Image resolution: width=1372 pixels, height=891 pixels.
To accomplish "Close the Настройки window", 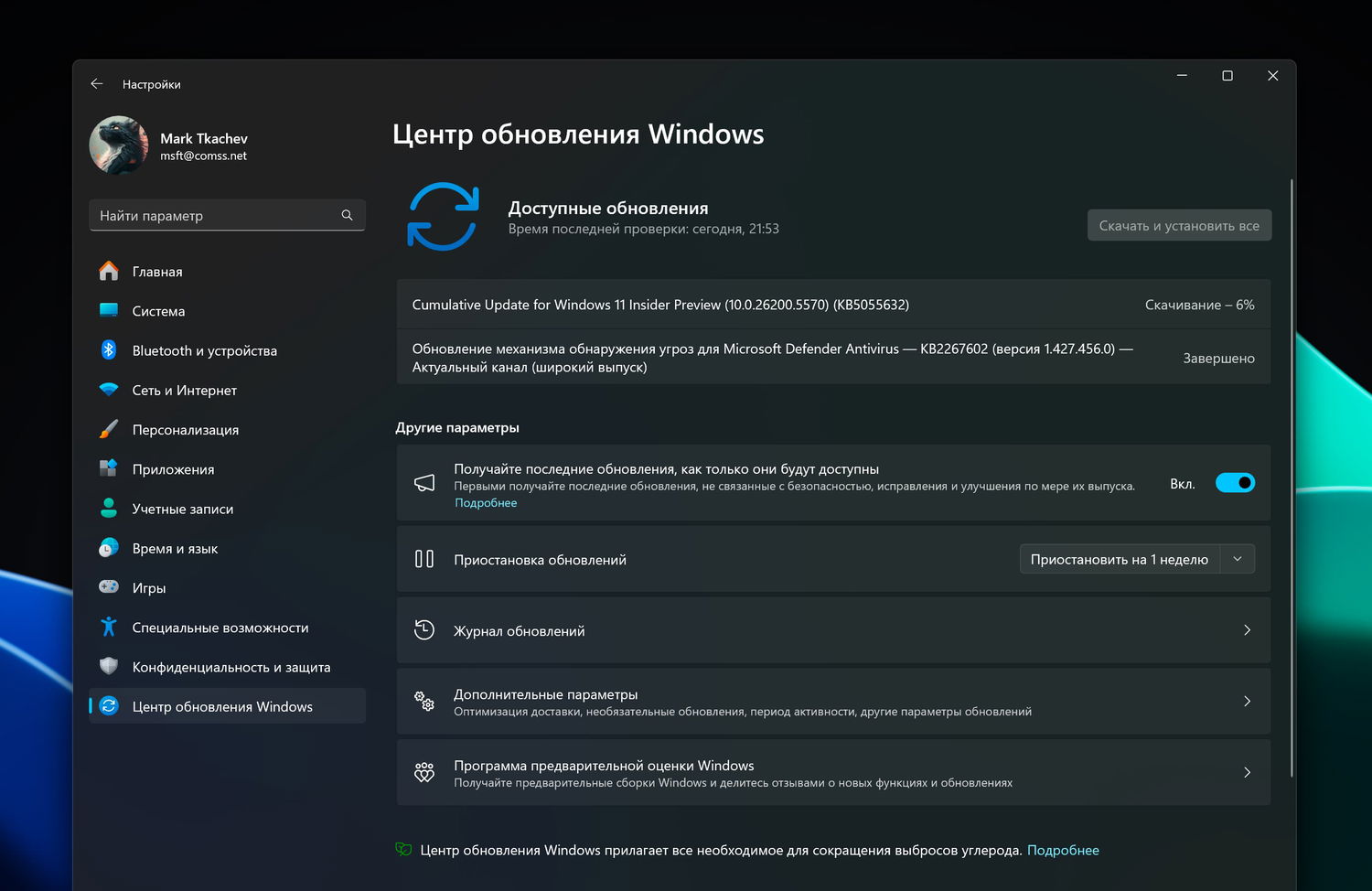I will 1272,76.
